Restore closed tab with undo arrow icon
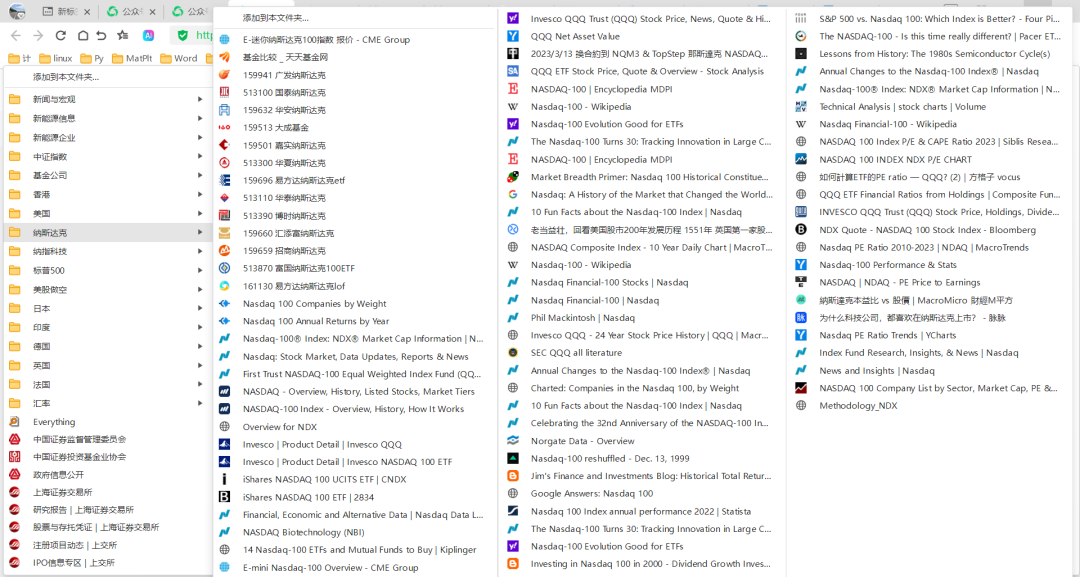1080x577 pixels. tap(102, 35)
